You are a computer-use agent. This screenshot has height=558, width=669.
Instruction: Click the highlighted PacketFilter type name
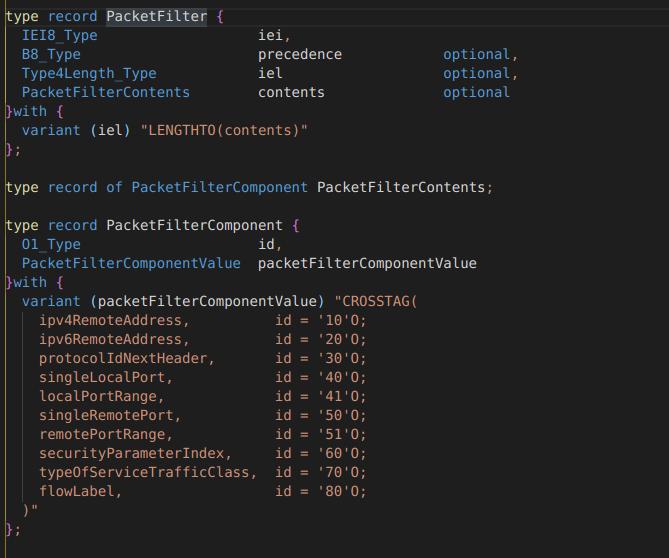coord(156,17)
